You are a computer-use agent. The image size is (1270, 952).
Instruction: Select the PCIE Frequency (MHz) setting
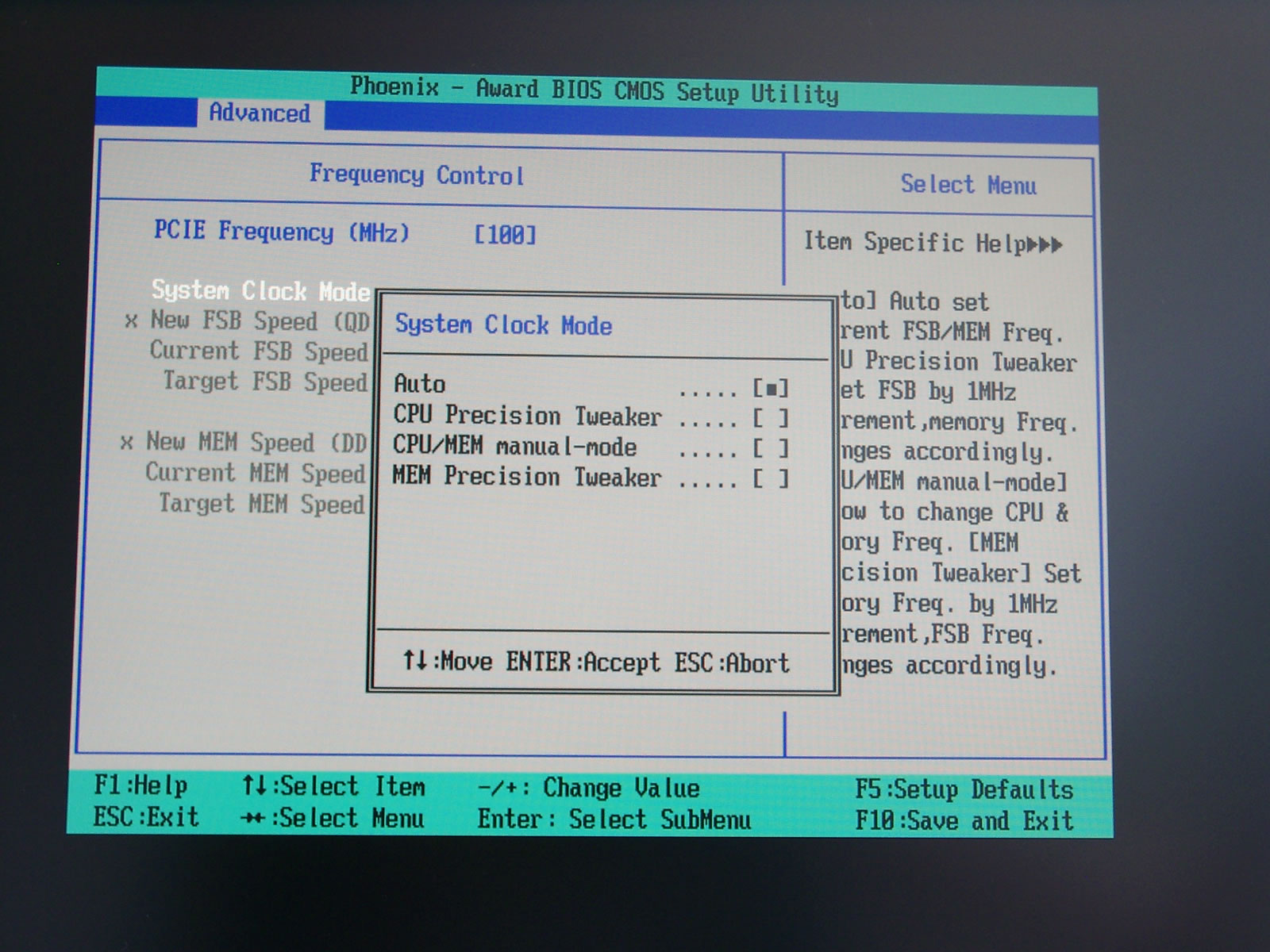[x=282, y=232]
